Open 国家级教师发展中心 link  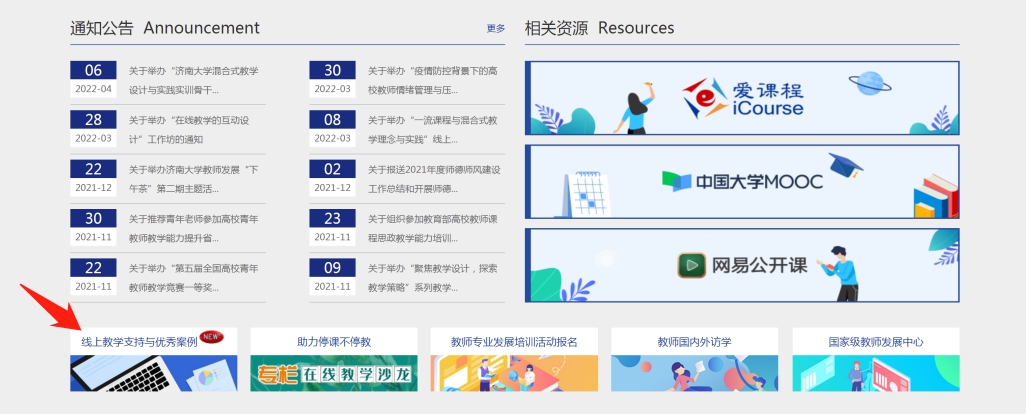pyautogui.click(x=875, y=342)
